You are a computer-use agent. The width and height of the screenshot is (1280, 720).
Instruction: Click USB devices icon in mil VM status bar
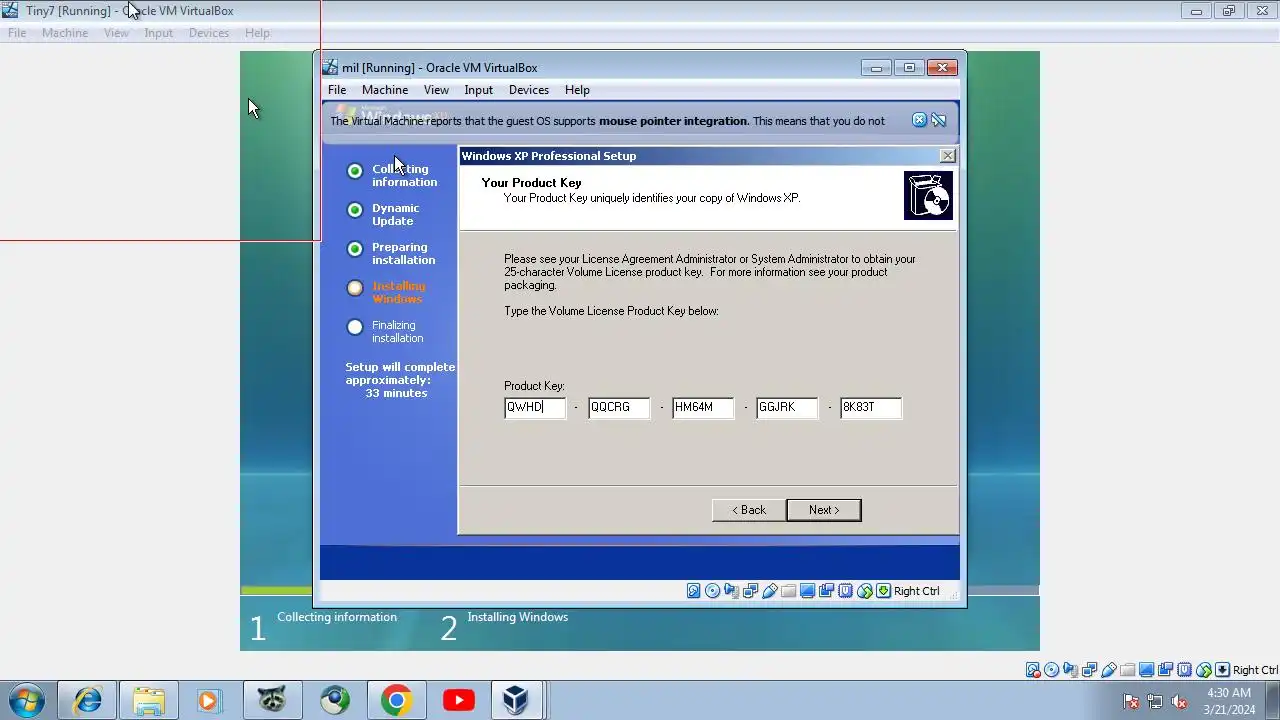(x=769, y=591)
